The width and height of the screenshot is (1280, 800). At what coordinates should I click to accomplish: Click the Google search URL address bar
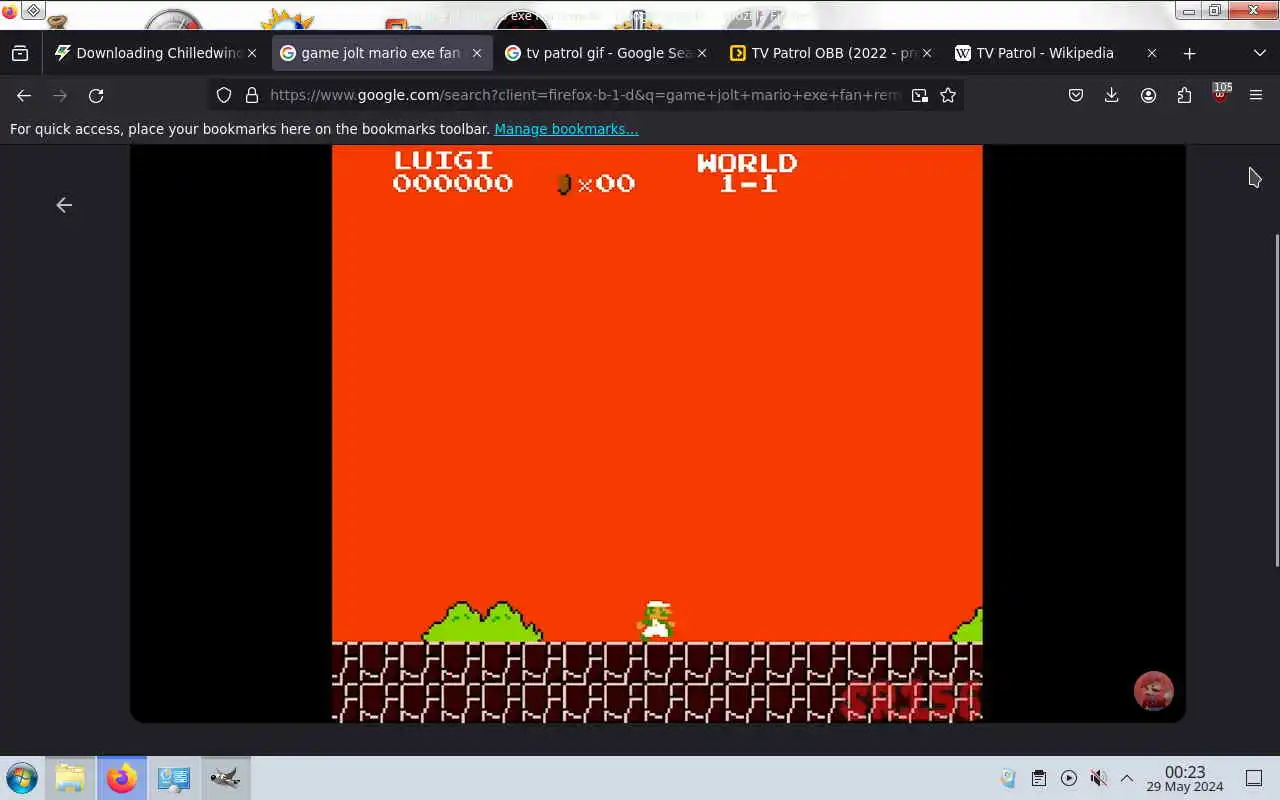click(x=585, y=95)
